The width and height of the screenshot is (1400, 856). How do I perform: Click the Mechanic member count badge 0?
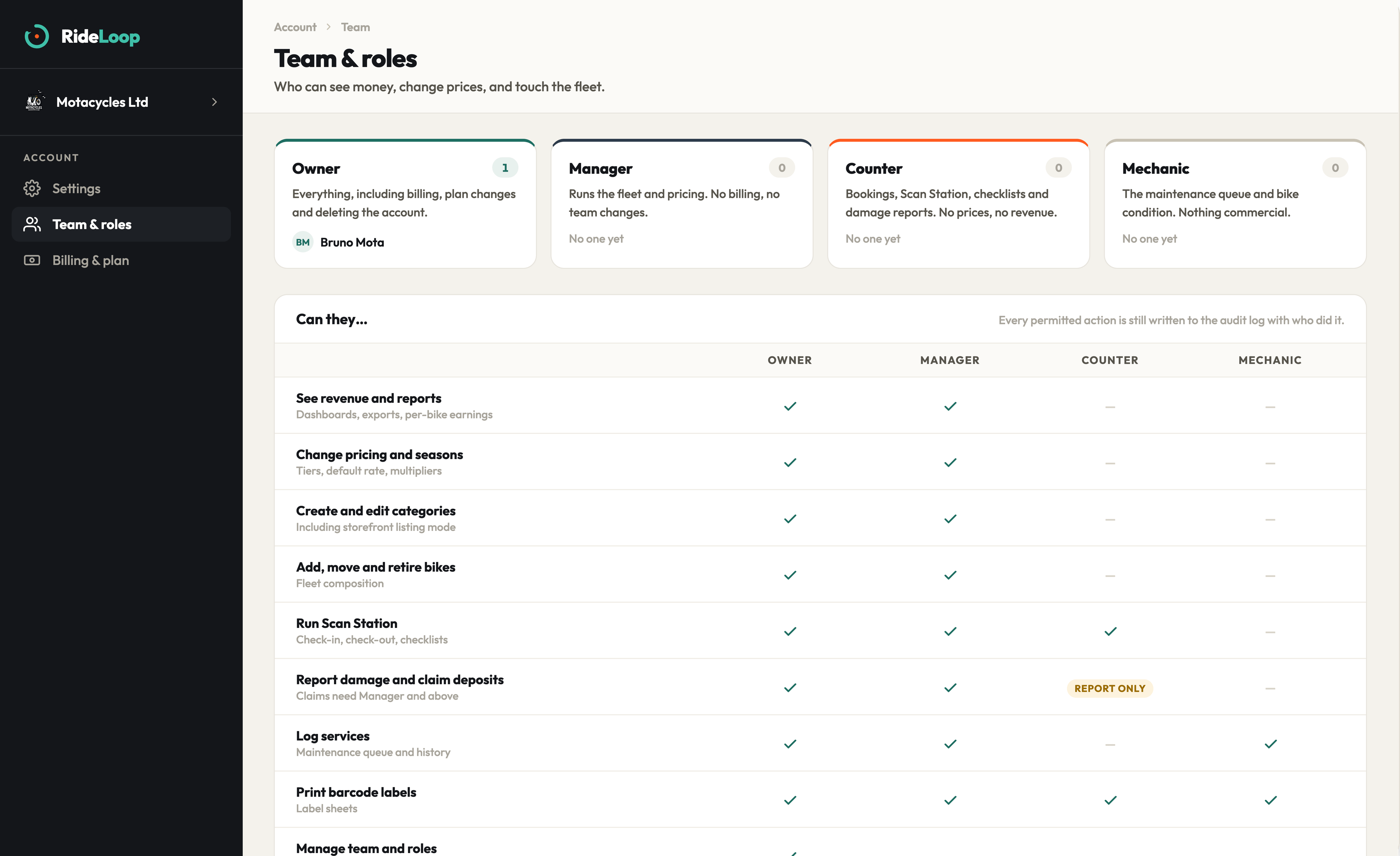1335,168
